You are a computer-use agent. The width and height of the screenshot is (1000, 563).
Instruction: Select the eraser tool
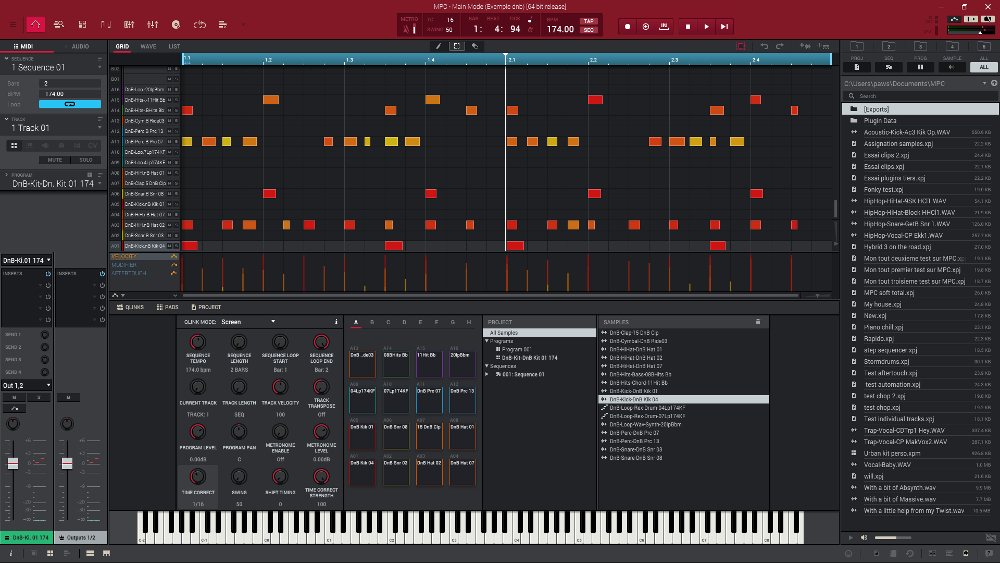click(475, 46)
